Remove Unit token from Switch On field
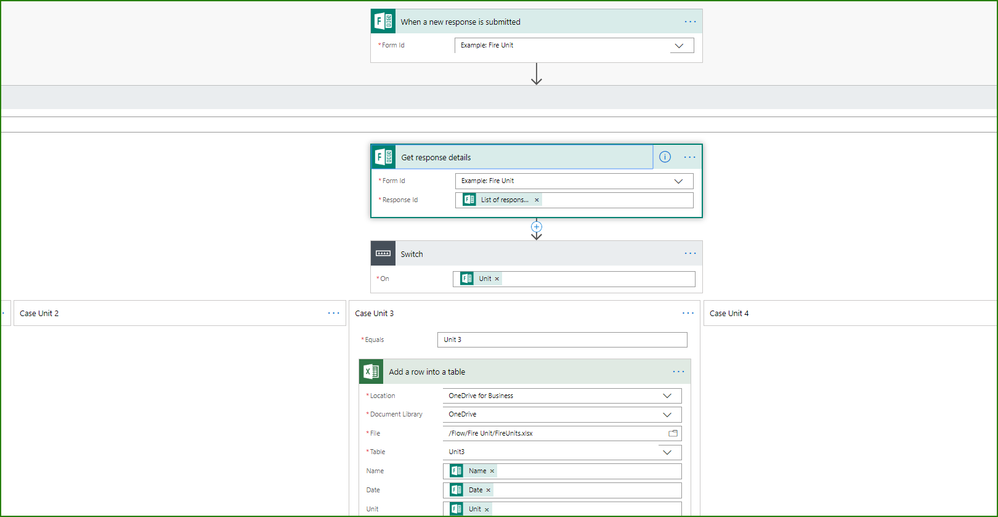This screenshot has width=998, height=517. coord(497,279)
